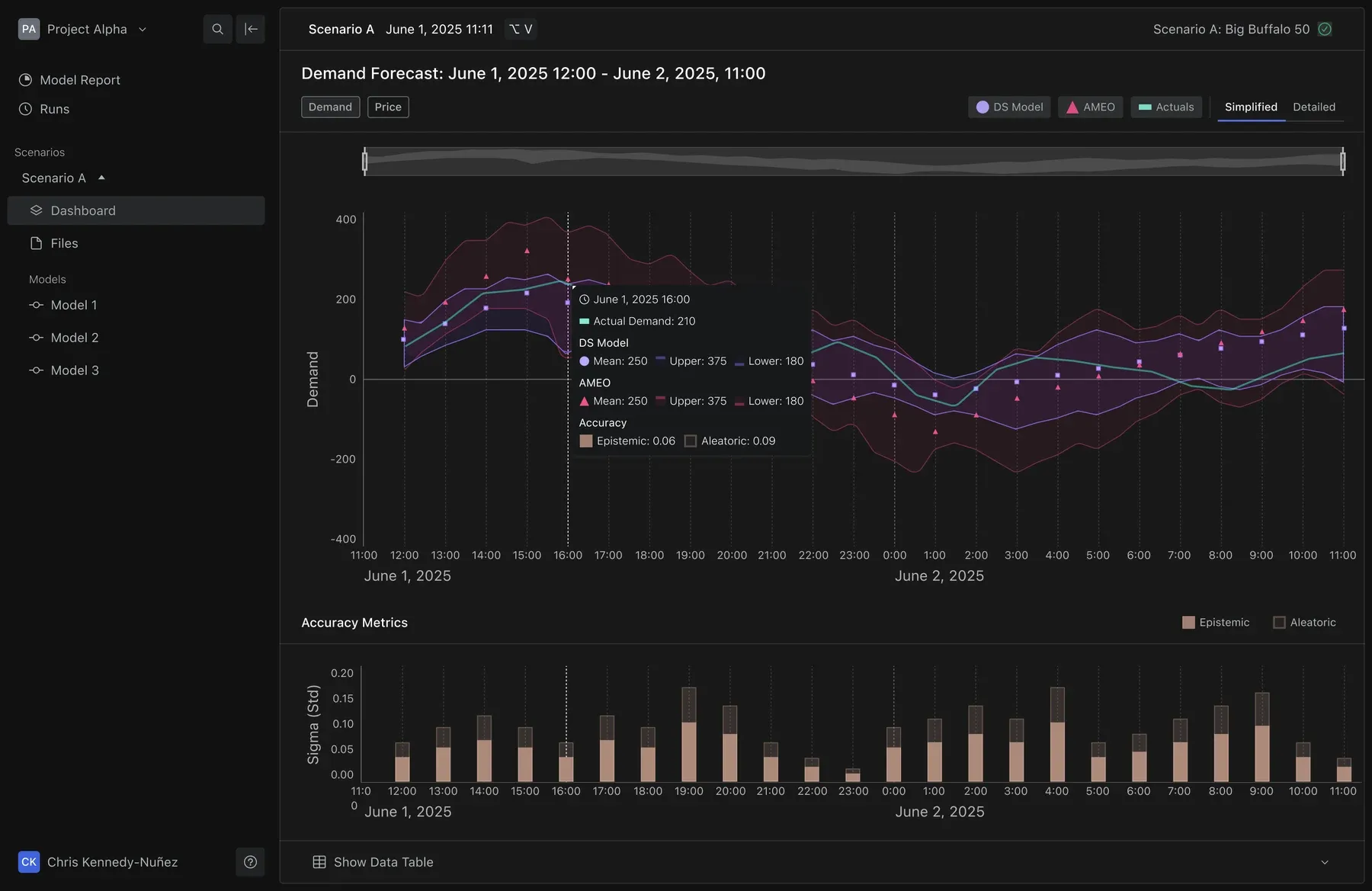Viewport: 1372px width, 891px height.
Task: Select the Price button
Action: coord(388,107)
